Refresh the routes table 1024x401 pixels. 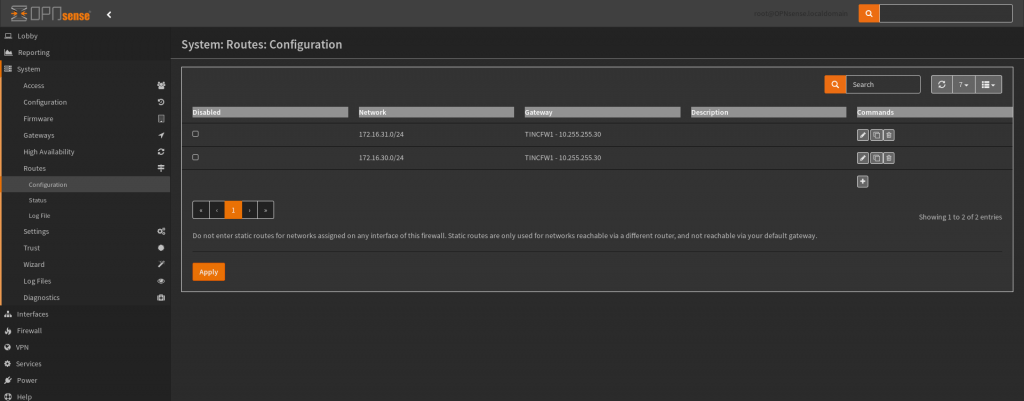click(x=941, y=85)
